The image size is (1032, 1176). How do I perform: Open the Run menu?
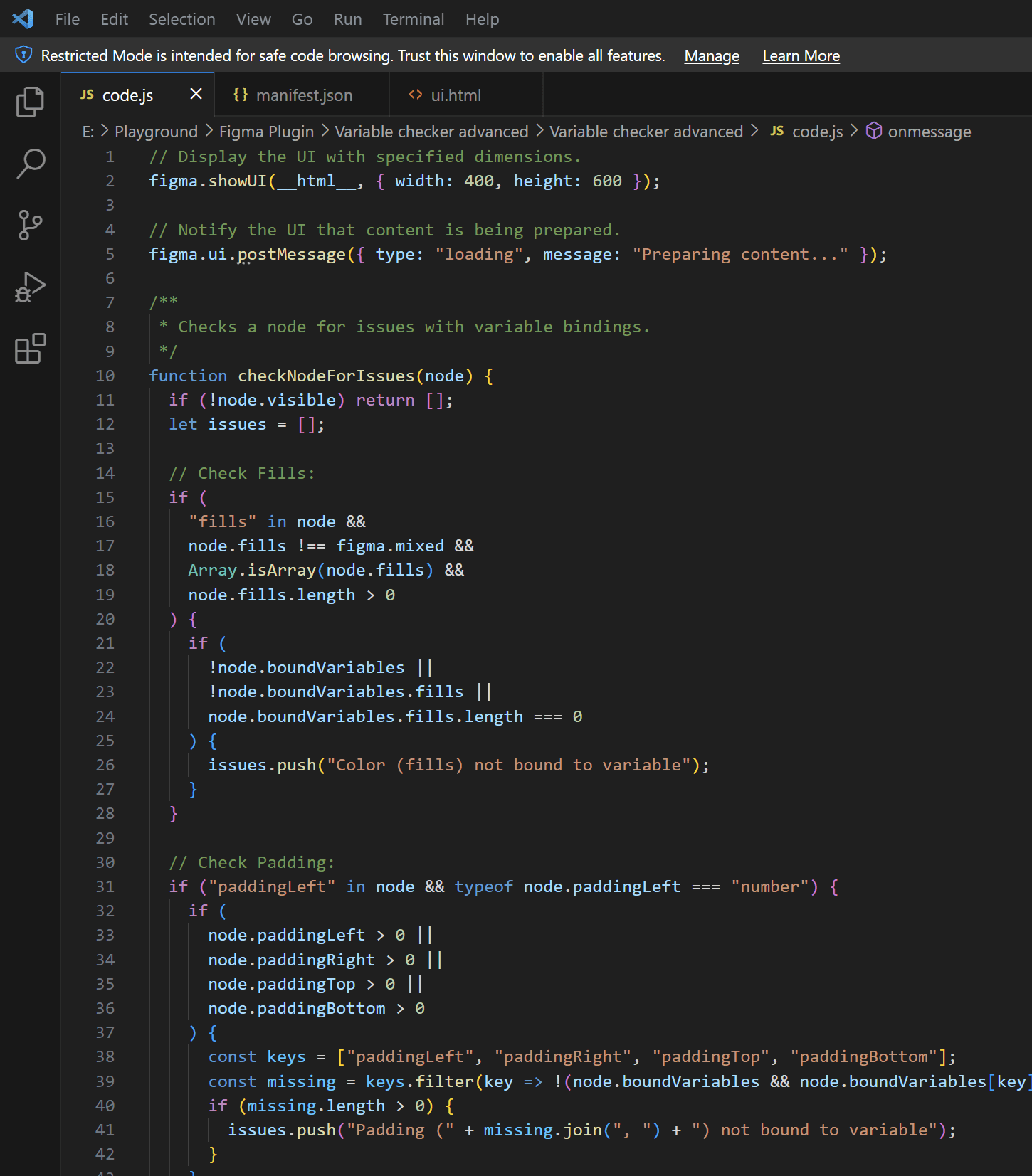(347, 19)
